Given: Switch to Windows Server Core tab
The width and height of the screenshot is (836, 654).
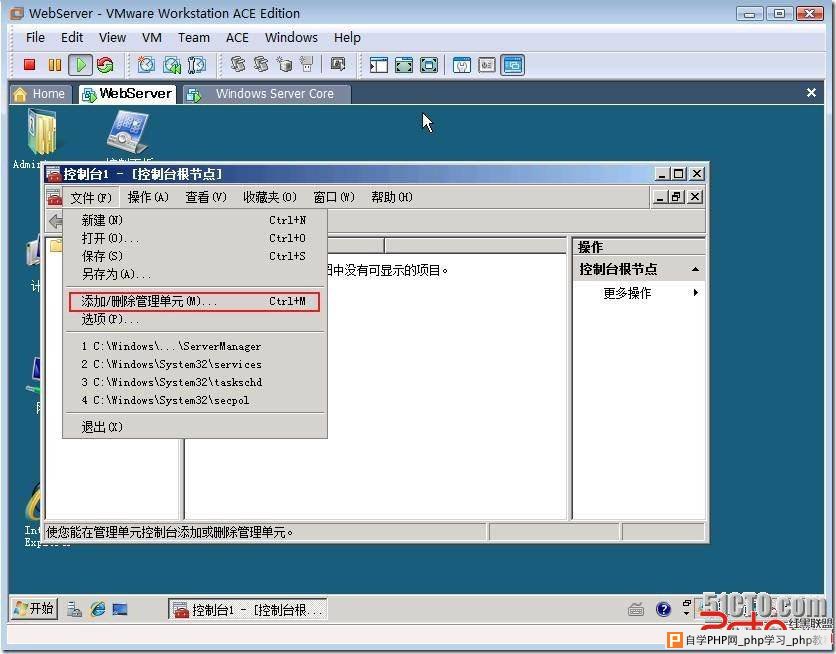Looking at the screenshot, I should [x=267, y=94].
